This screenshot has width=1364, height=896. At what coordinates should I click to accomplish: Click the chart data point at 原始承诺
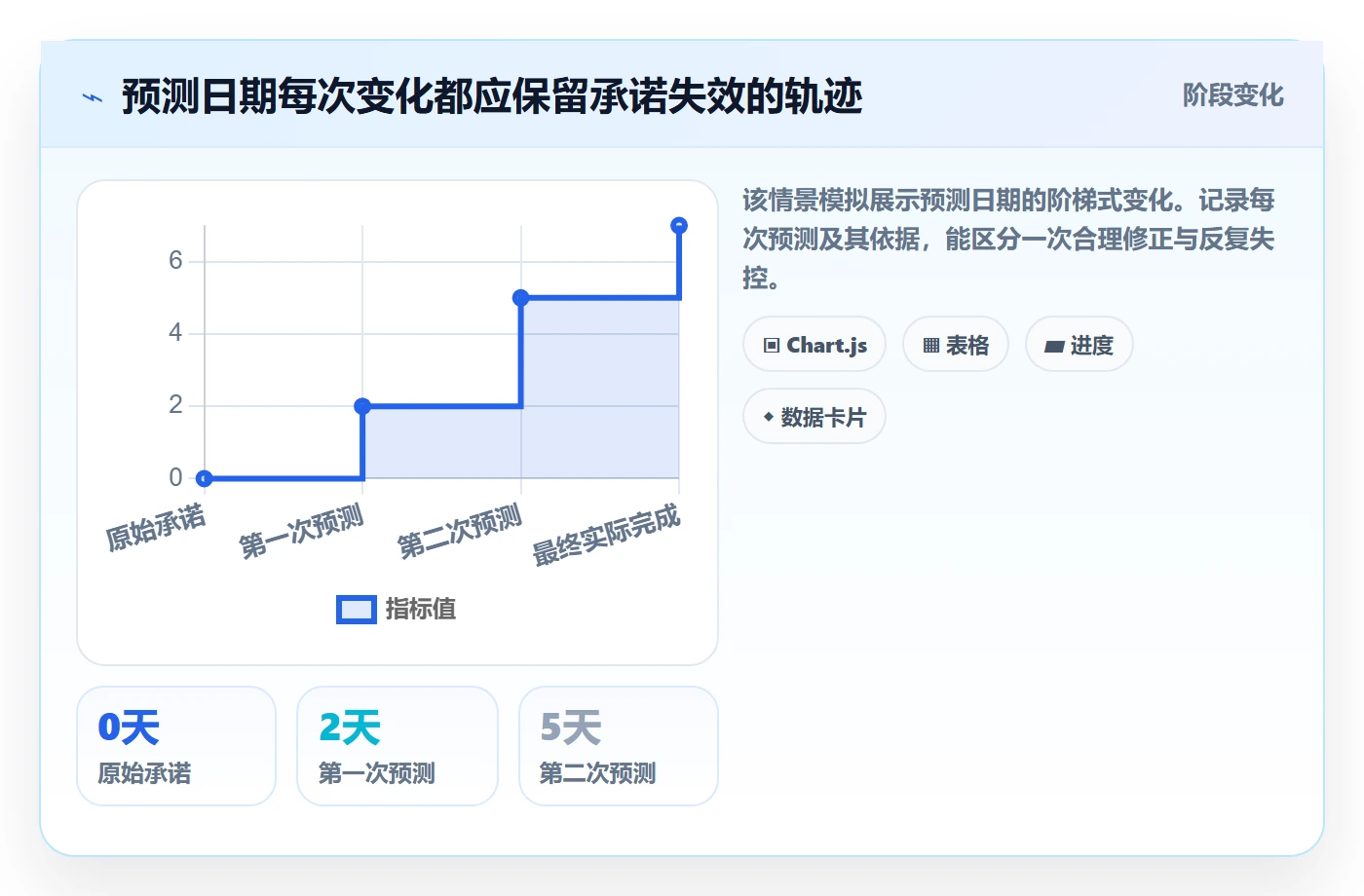click(x=205, y=478)
